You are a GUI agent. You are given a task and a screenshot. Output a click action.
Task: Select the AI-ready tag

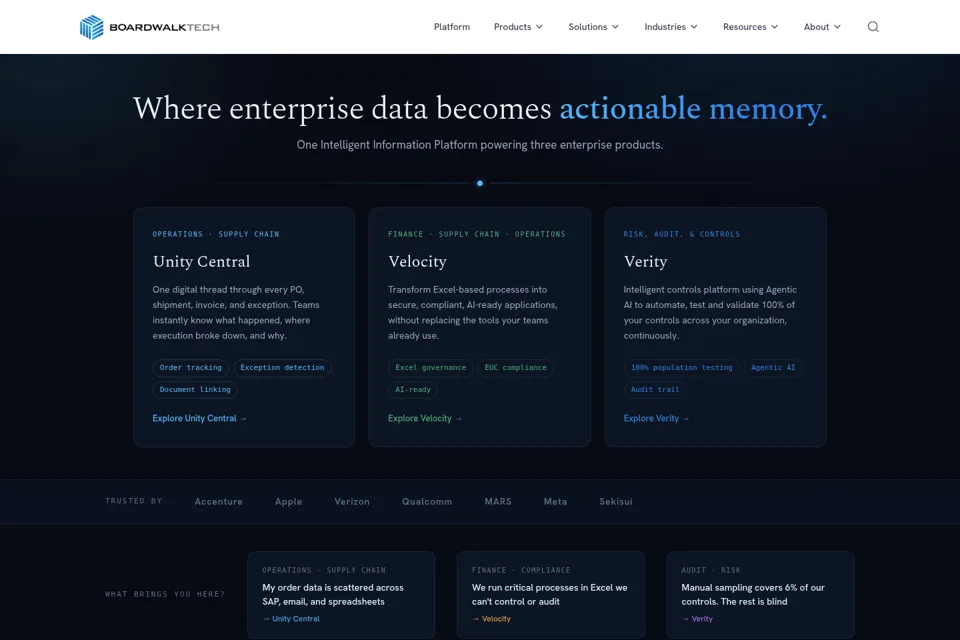(x=413, y=390)
